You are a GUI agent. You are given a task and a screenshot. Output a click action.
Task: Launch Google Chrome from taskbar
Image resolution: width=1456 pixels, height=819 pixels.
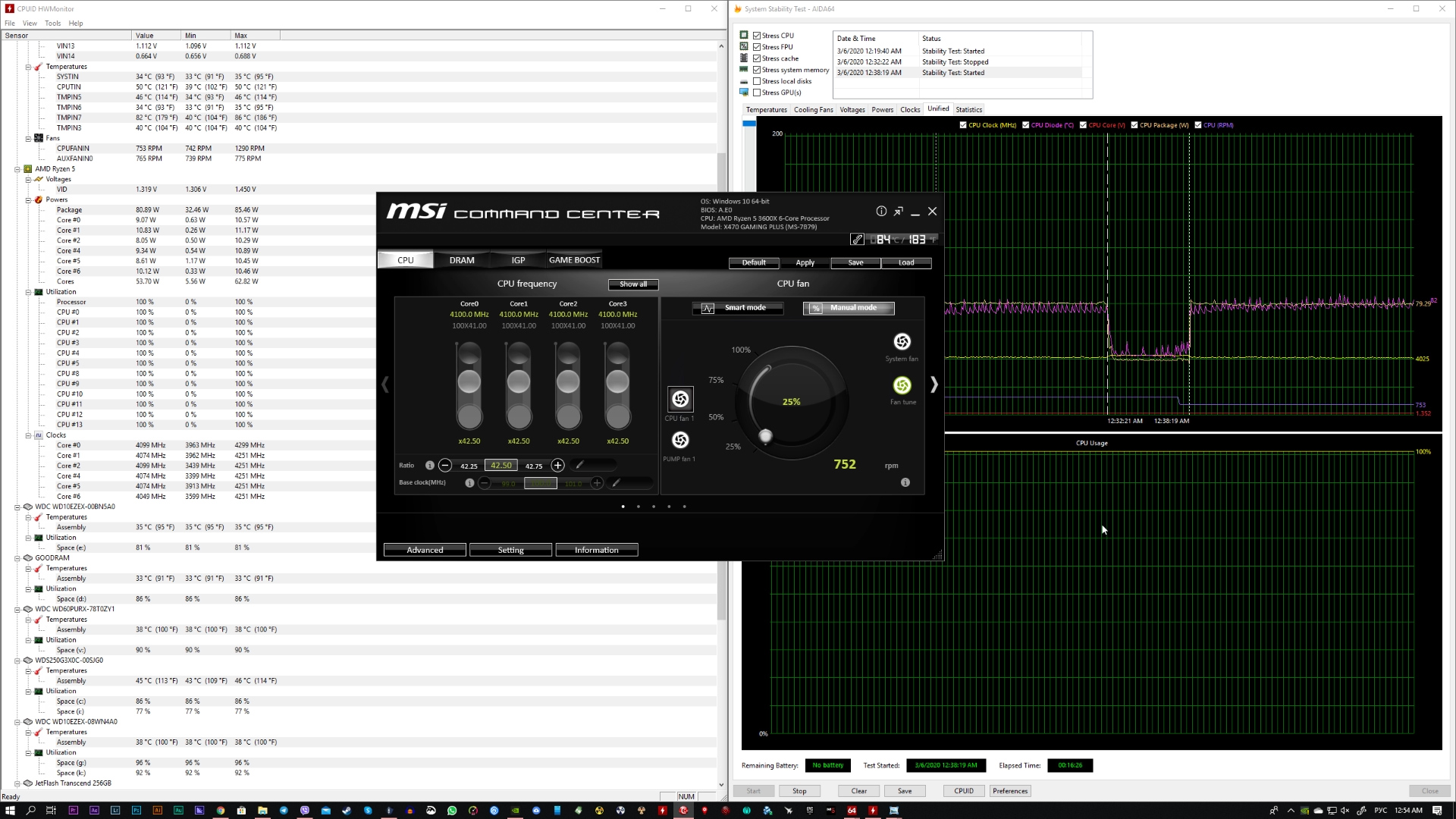[221, 810]
